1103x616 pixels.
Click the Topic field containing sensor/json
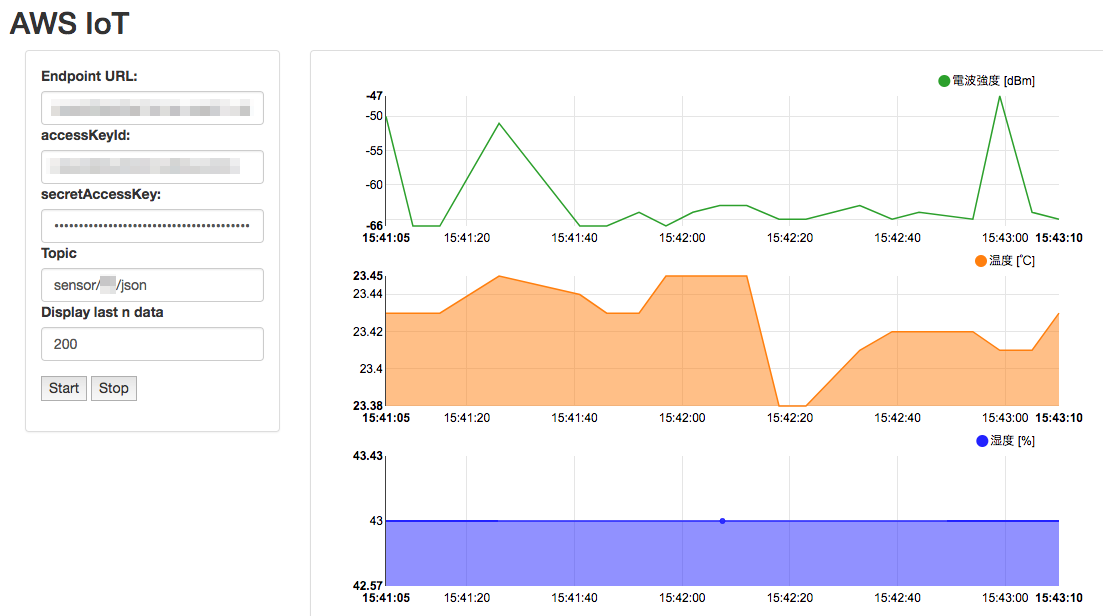pos(152,285)
